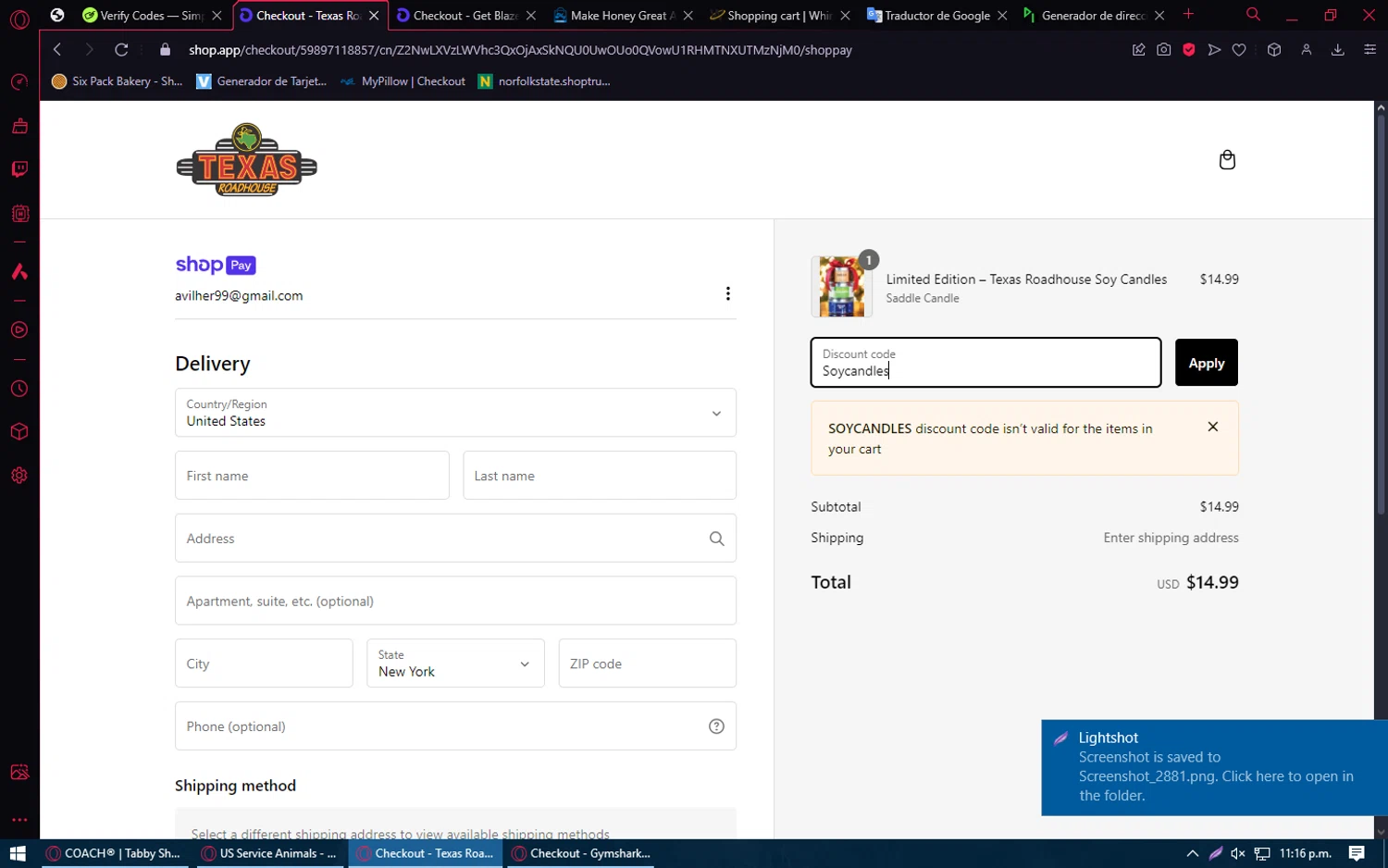The width and height of the screenshot is (1388, 868).
Task: Click the padlock site security icon
Action: (x=166, y=50)
